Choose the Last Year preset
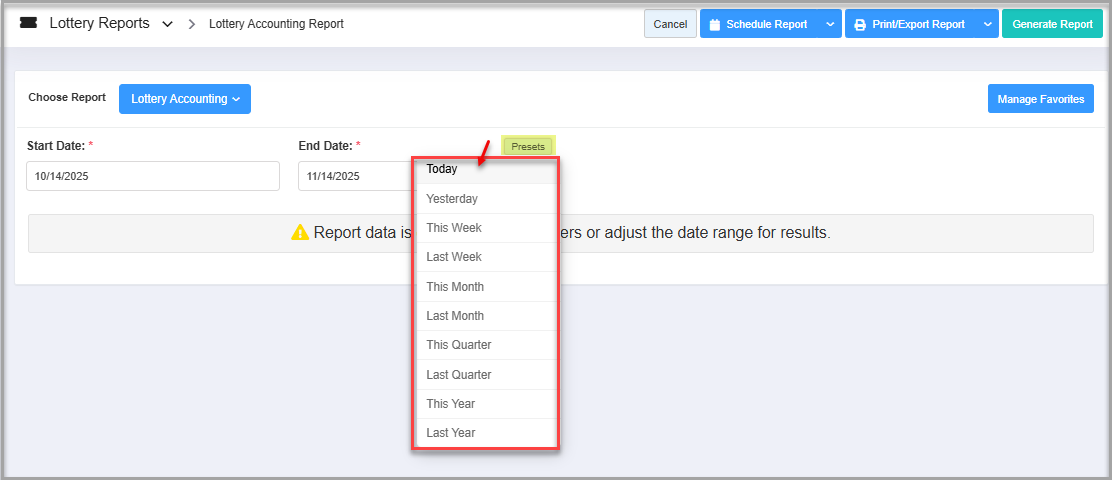 (x=486, y=432)
